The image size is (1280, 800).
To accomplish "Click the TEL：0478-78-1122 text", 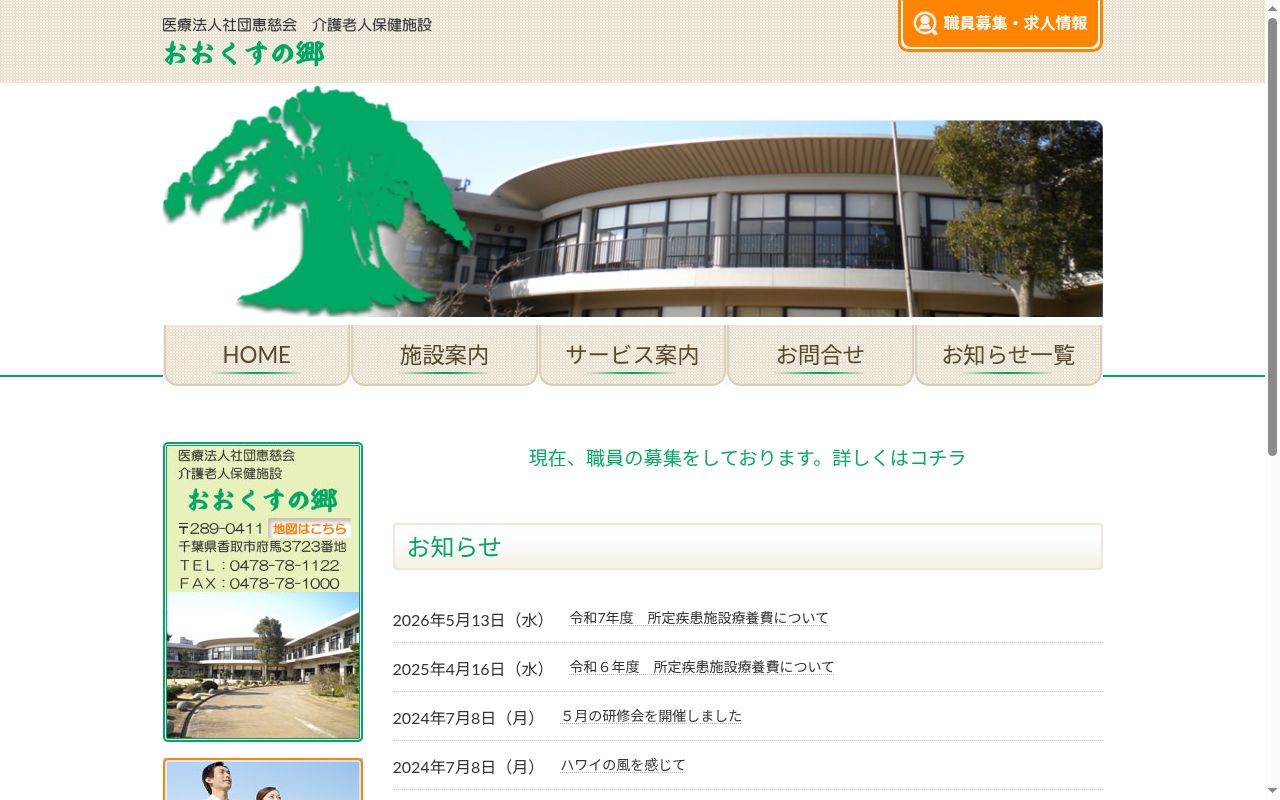I will [259, 565].
